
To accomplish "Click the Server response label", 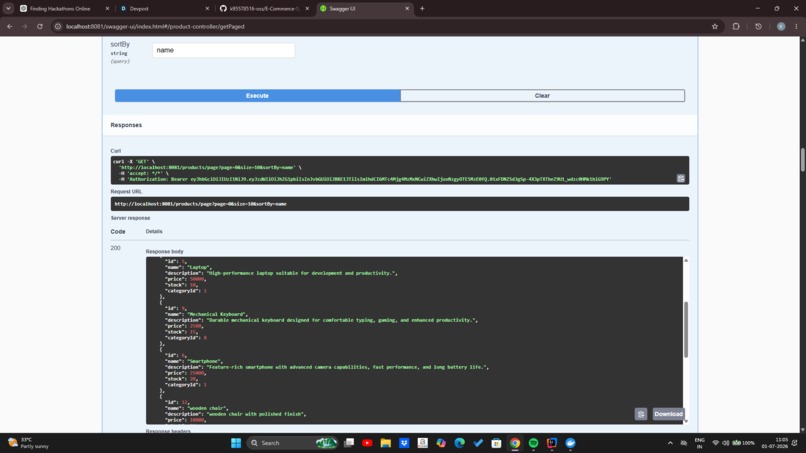I will (x=130, y=218).
